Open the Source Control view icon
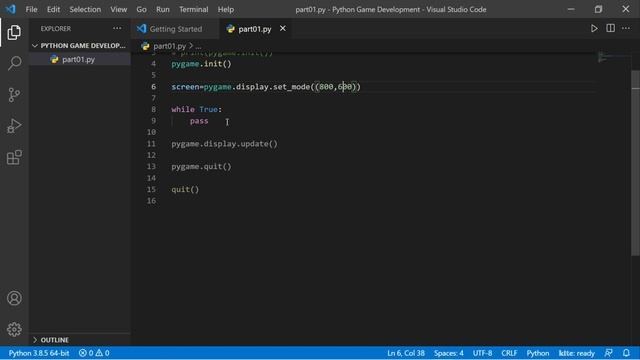This screenshot has width=640, height=360. (x=14, y=95)
